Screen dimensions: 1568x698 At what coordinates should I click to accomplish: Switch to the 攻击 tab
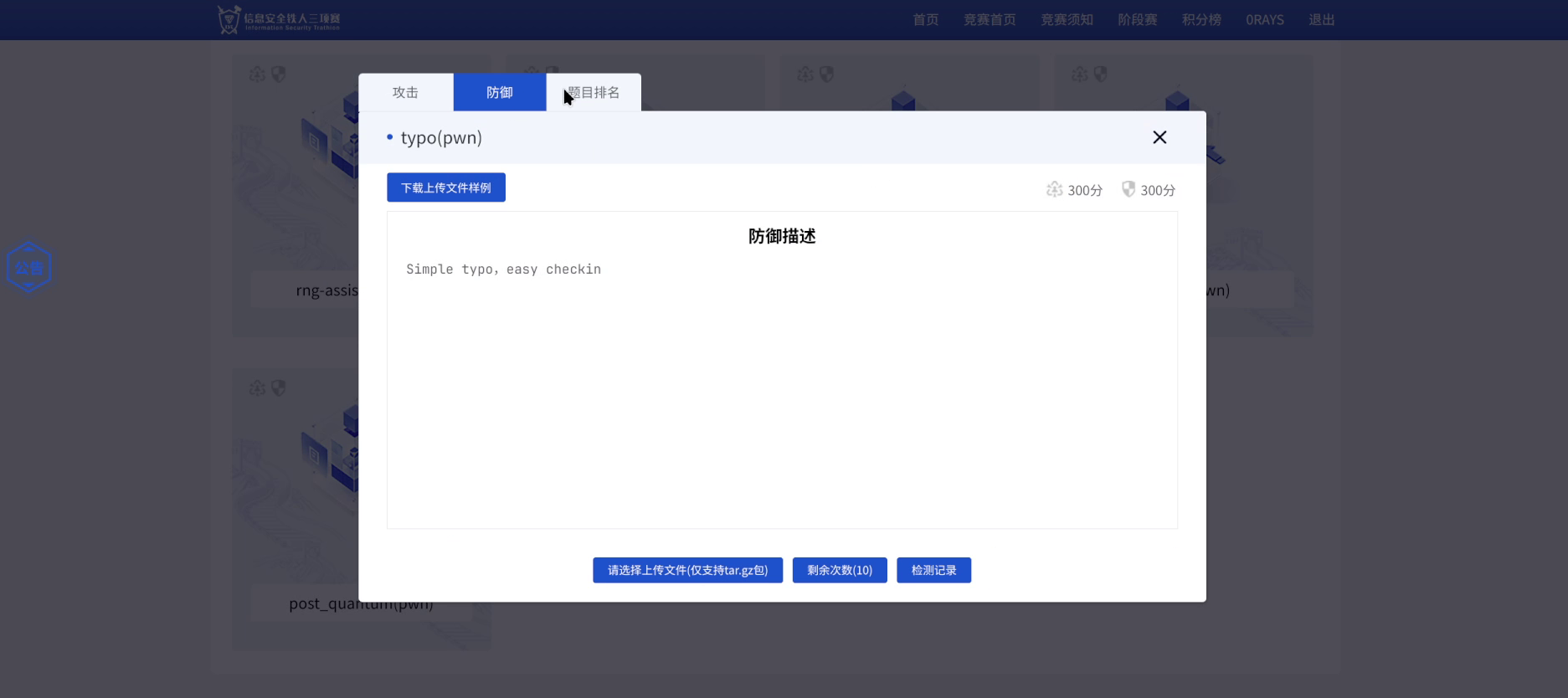click(405, 93)
